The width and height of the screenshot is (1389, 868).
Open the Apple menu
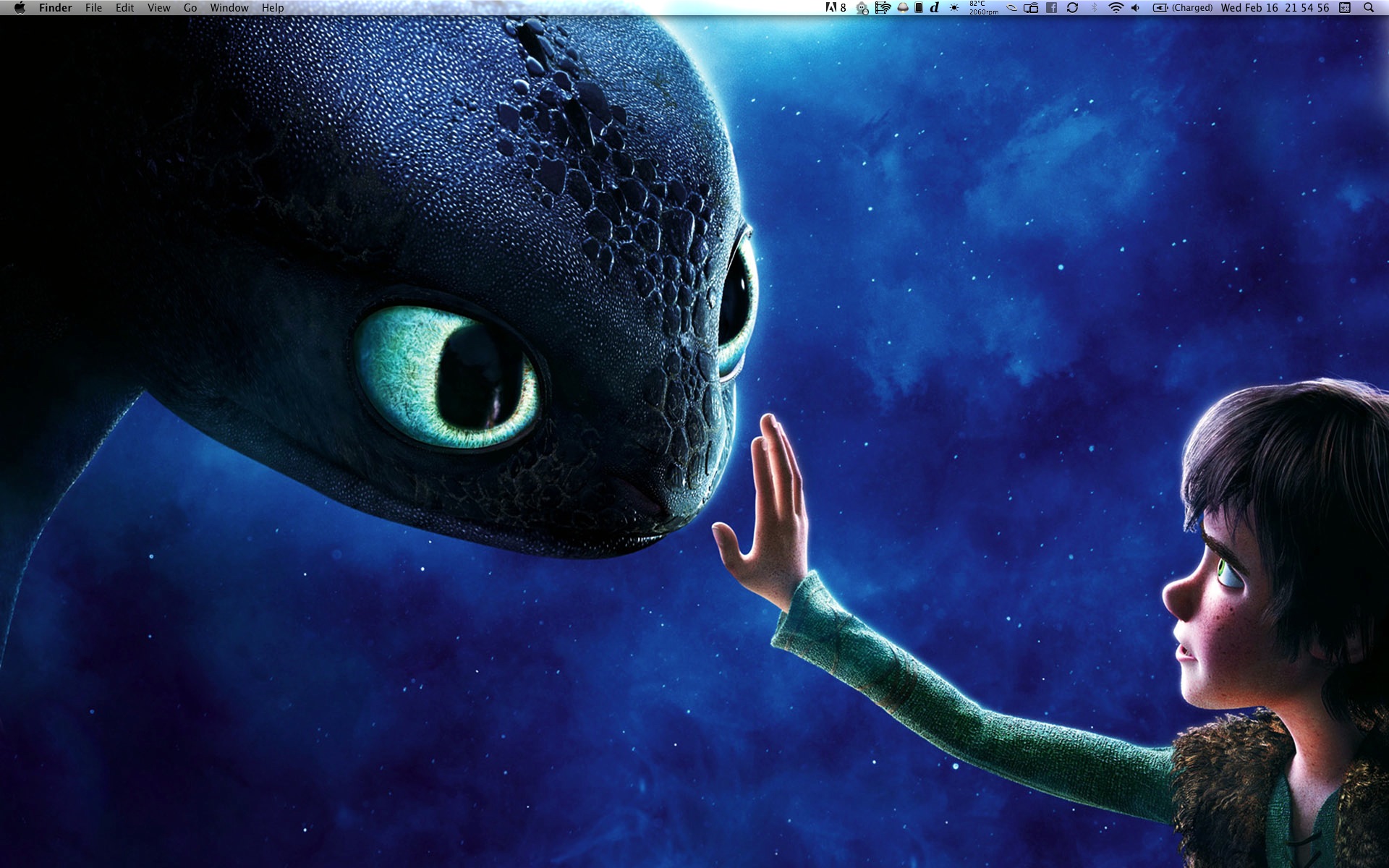point(20,7)
